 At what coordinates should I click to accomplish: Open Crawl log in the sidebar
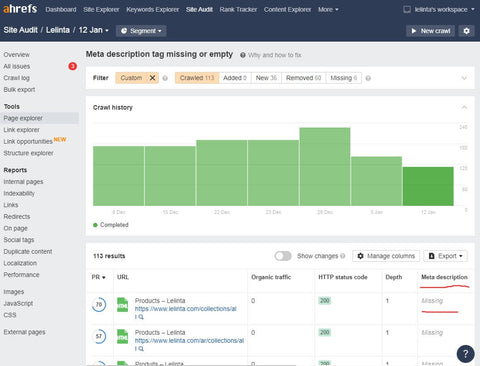[16, 78]
